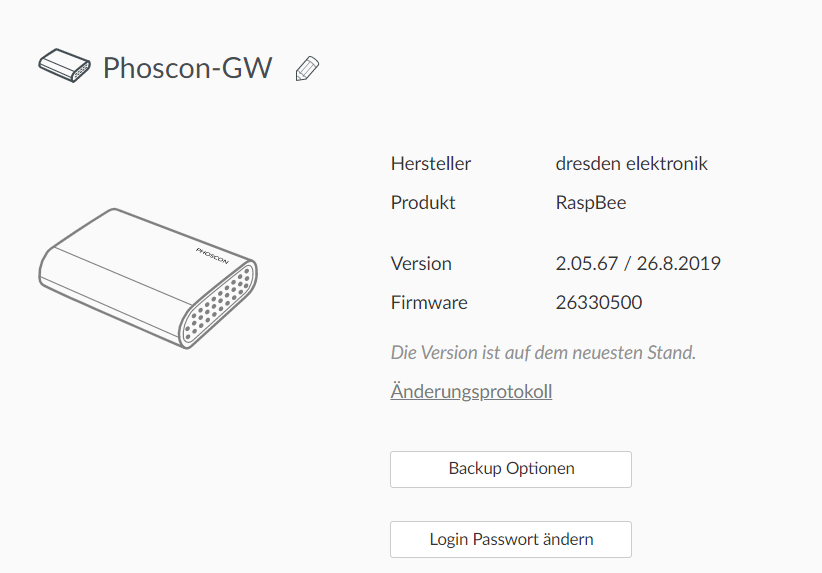
Task: Click the PHOSCON logo on the device illustration
Action: 212,254
